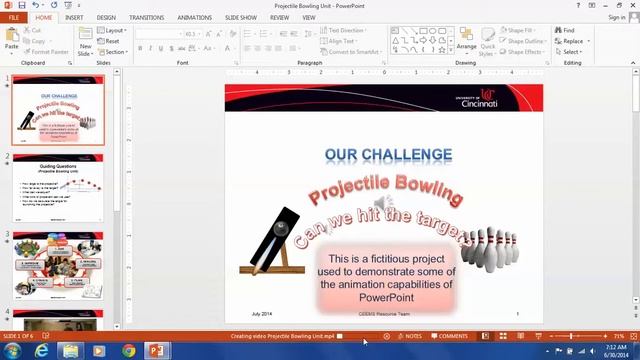Reset the slide layout
The image size is (640, 360).
[108, 41]
